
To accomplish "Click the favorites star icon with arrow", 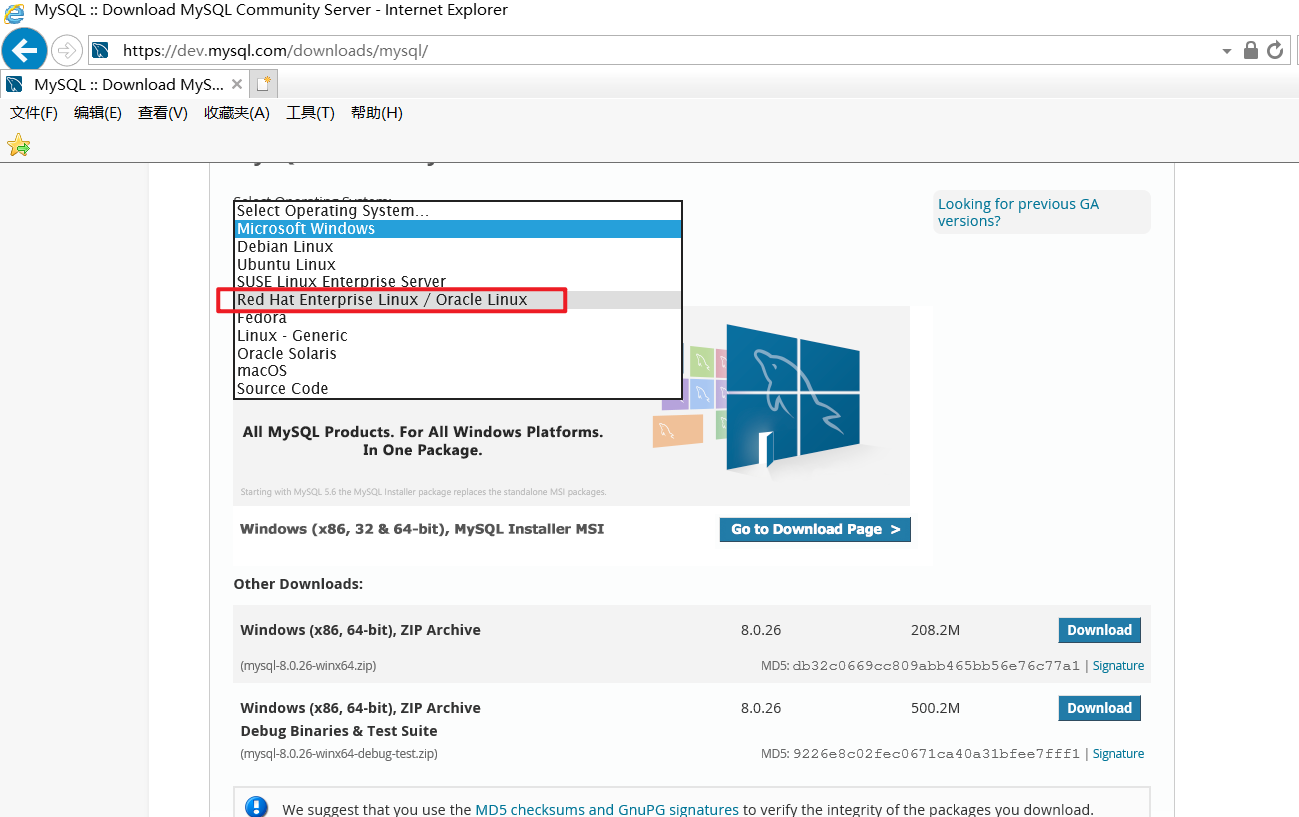I will tap(19, 145).
